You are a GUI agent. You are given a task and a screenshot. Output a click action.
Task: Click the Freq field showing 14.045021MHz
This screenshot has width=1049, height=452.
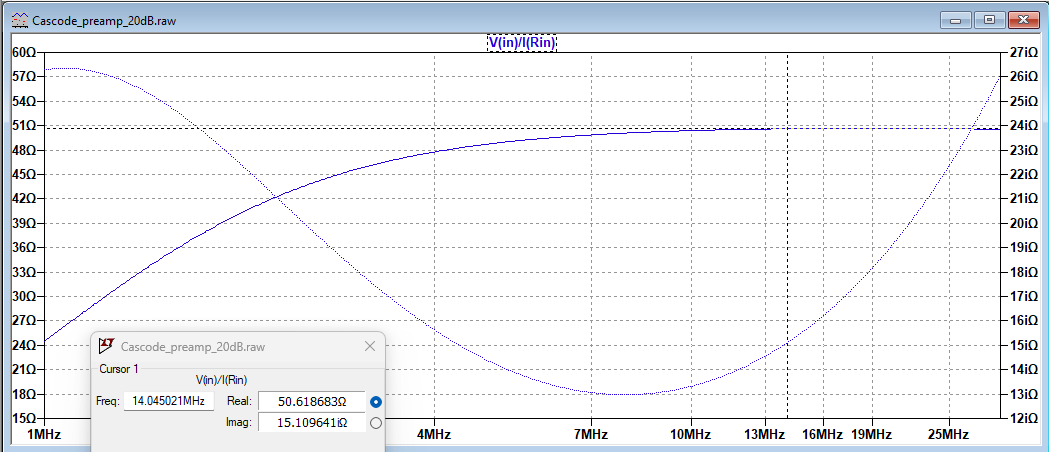tap(169, 401)
